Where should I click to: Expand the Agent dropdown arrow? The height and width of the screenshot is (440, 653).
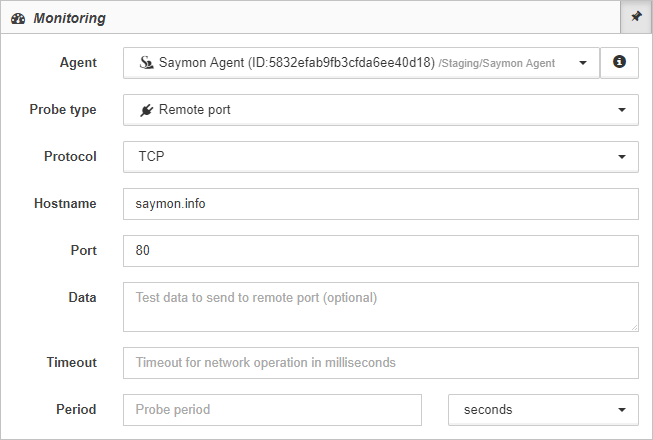583,63
